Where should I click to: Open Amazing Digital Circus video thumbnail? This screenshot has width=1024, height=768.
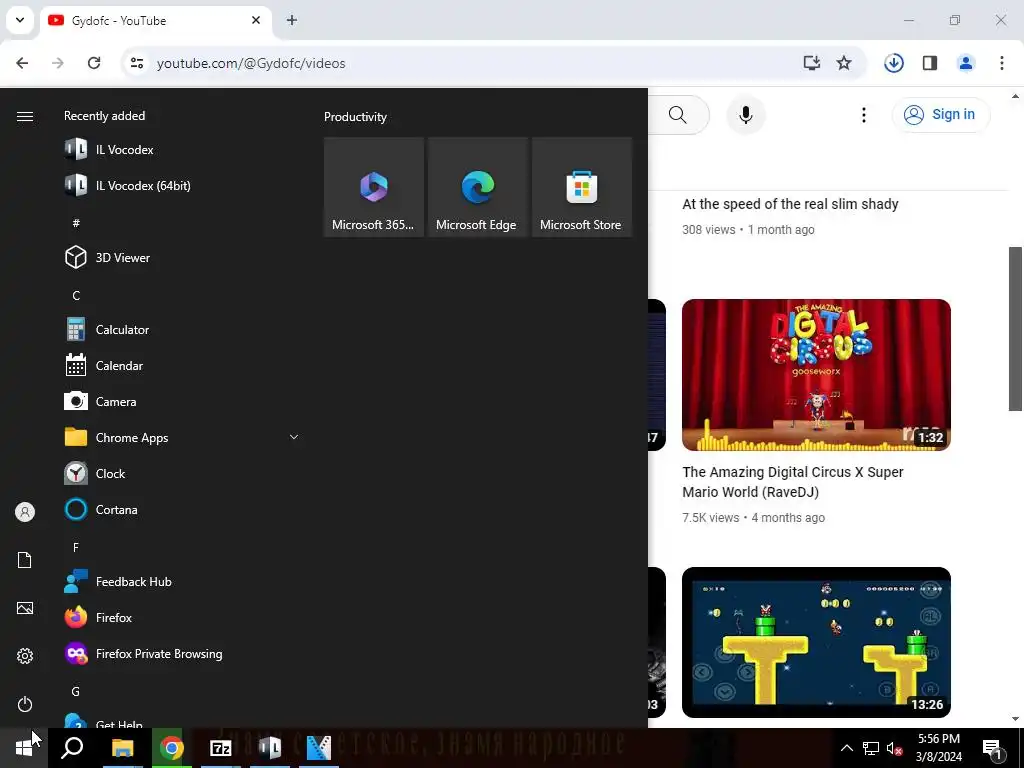[816, 375]
